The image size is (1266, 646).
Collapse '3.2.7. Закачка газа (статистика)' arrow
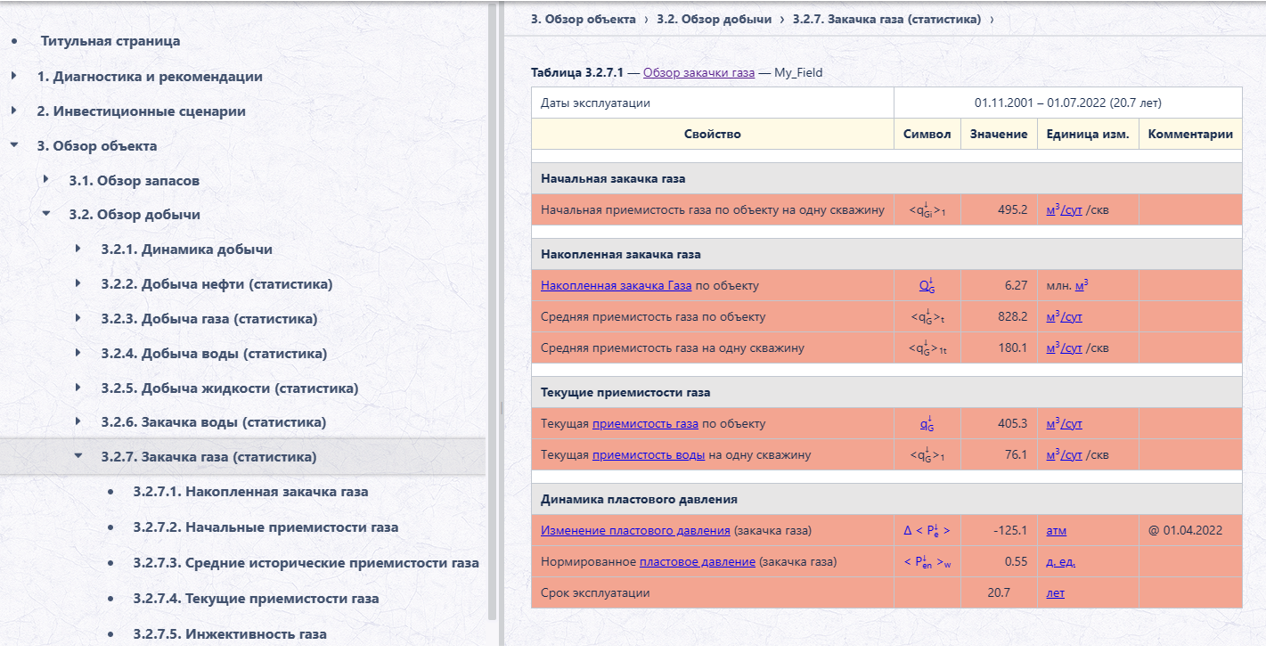point(78,456)
